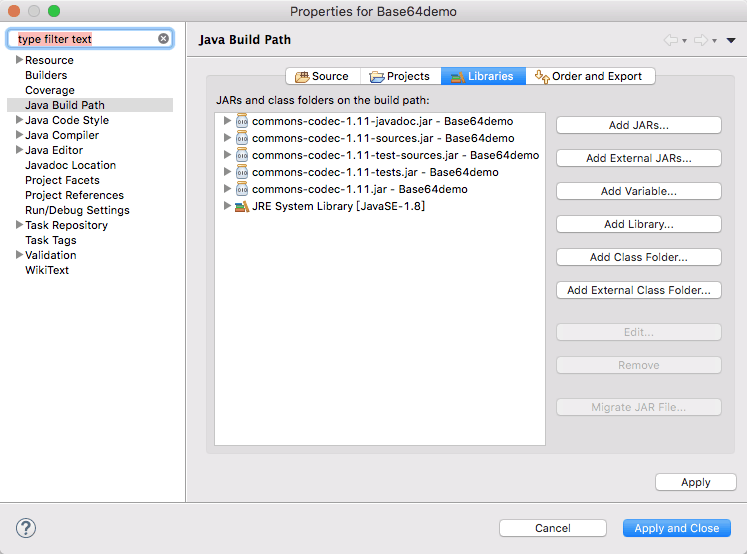Click Add Variable... button
Image resolution: width=747 pixels, height=554 pixels.
pyautogui.click(x=638, y=191)
